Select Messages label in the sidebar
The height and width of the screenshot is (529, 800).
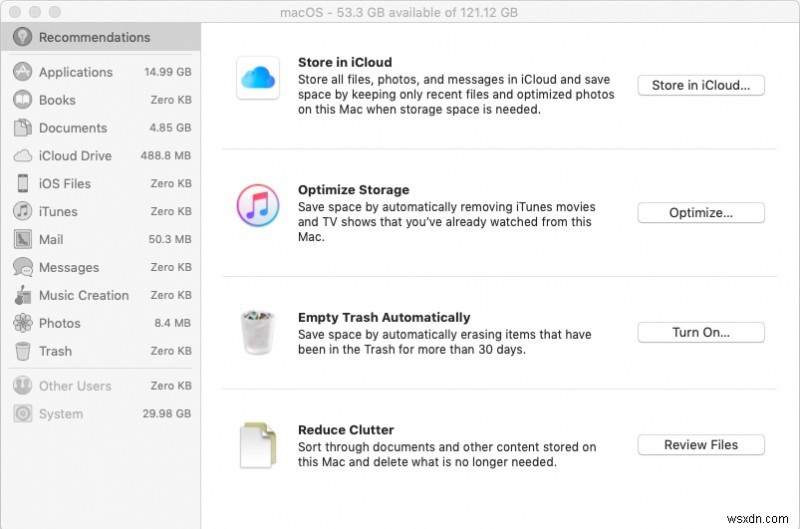(x=69, y=267)
